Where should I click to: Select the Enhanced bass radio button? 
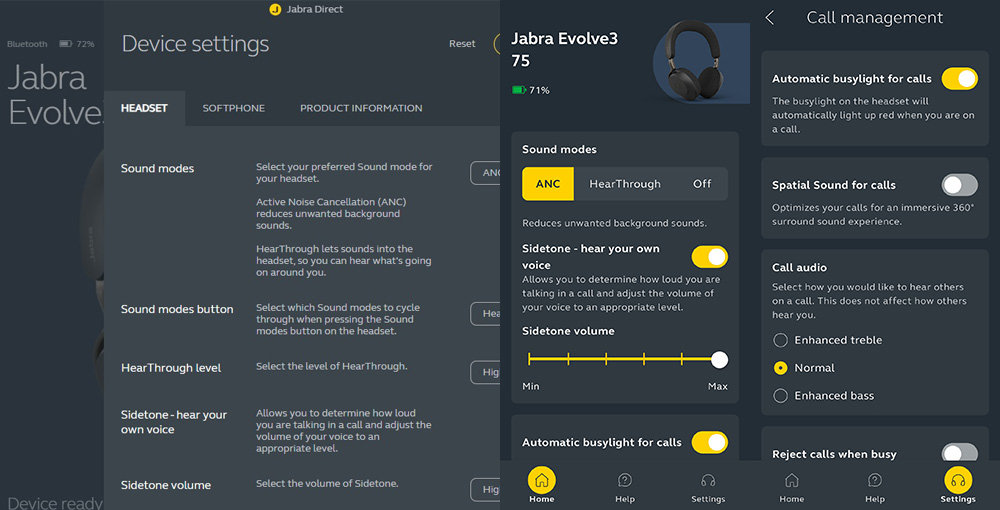pyautogui.click(x=780, y=396)
